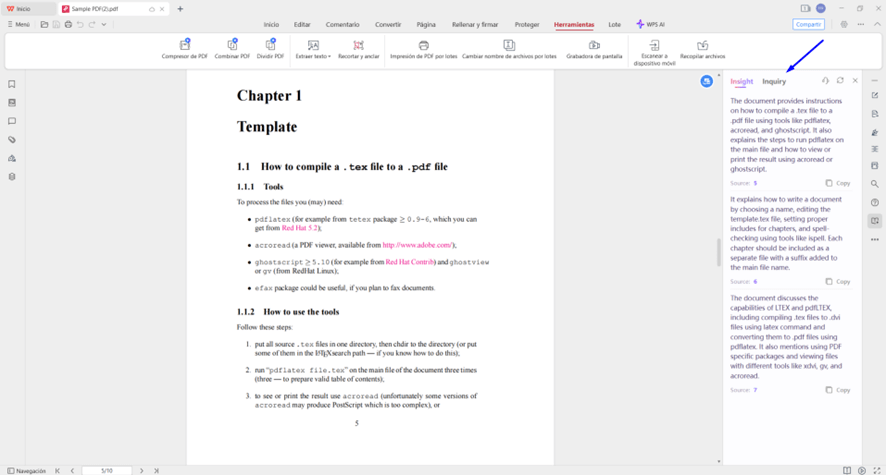Open a new tab with plus button
886x475 pixels.
(180, 8)
